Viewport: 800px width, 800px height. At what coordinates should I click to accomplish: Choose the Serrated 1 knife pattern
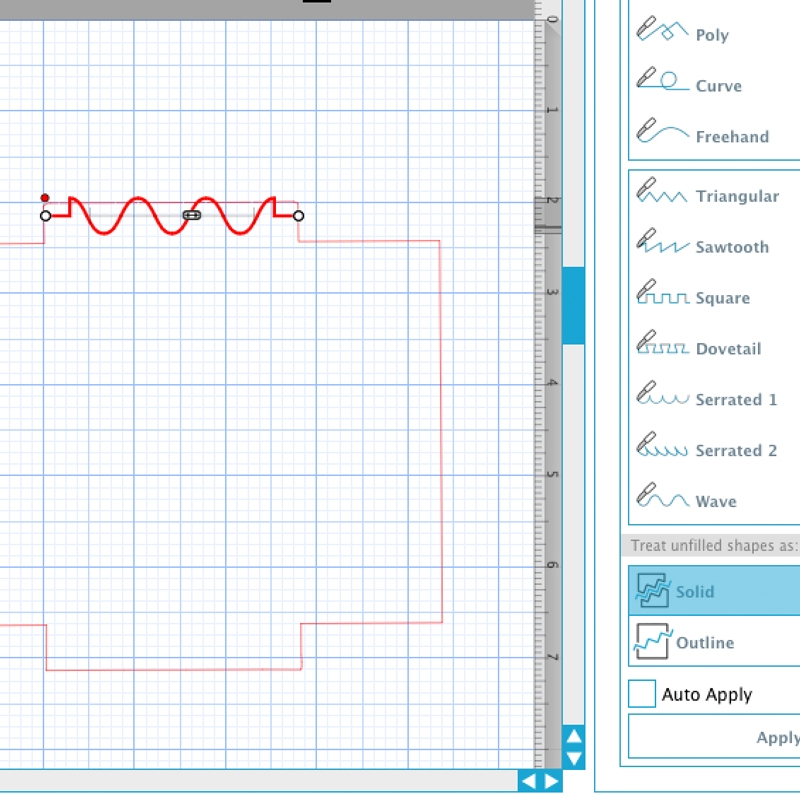714,398
